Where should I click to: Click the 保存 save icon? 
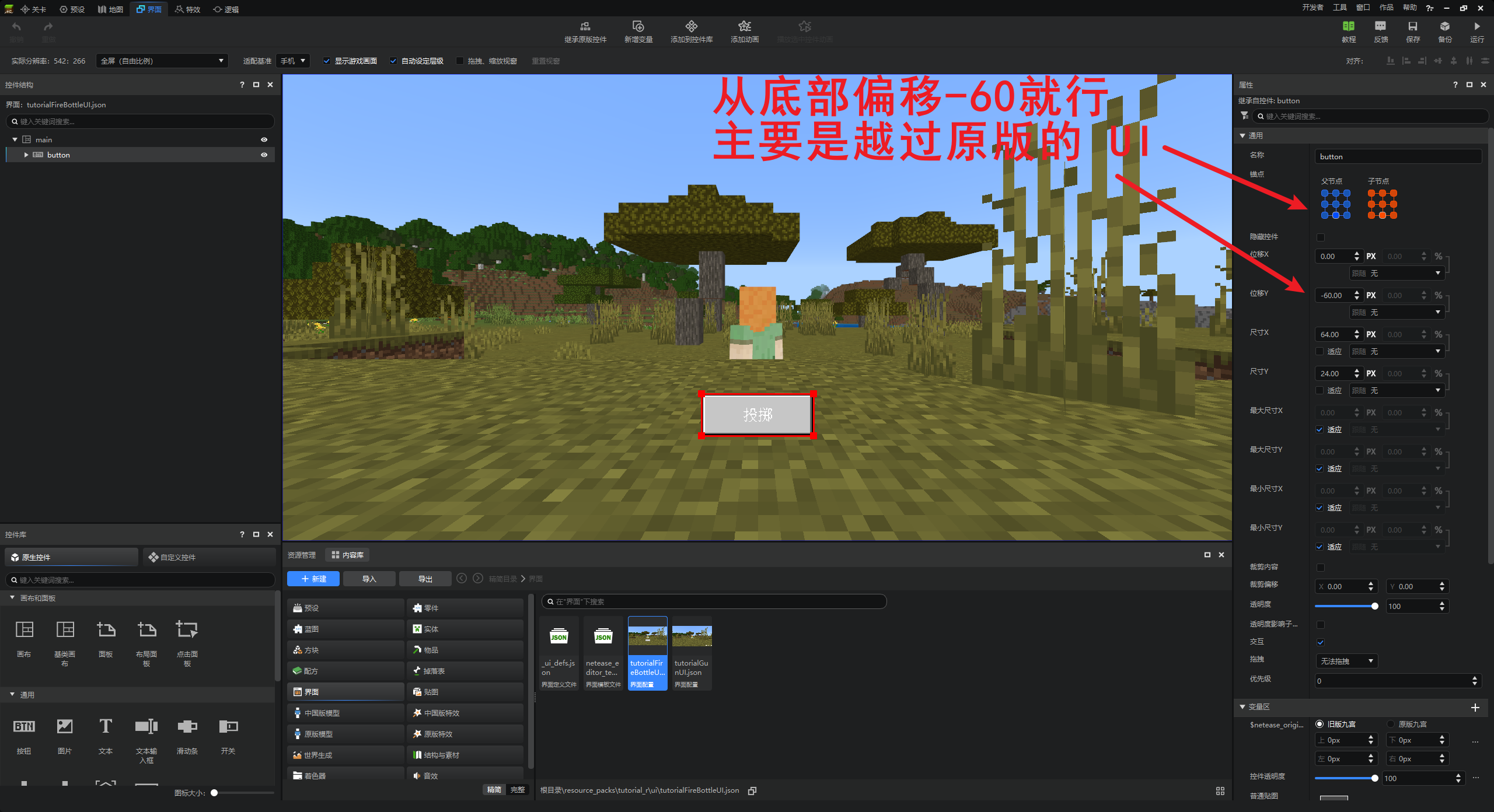[1412, 26]
